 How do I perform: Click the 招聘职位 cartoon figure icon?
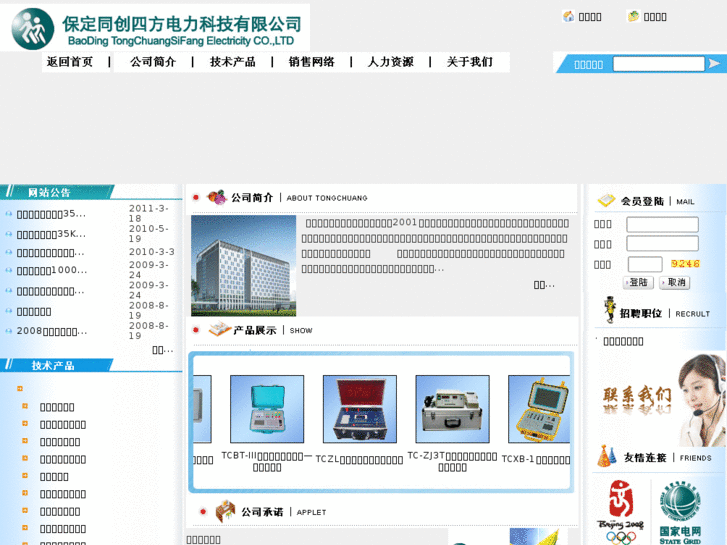[x=609, y=309]
